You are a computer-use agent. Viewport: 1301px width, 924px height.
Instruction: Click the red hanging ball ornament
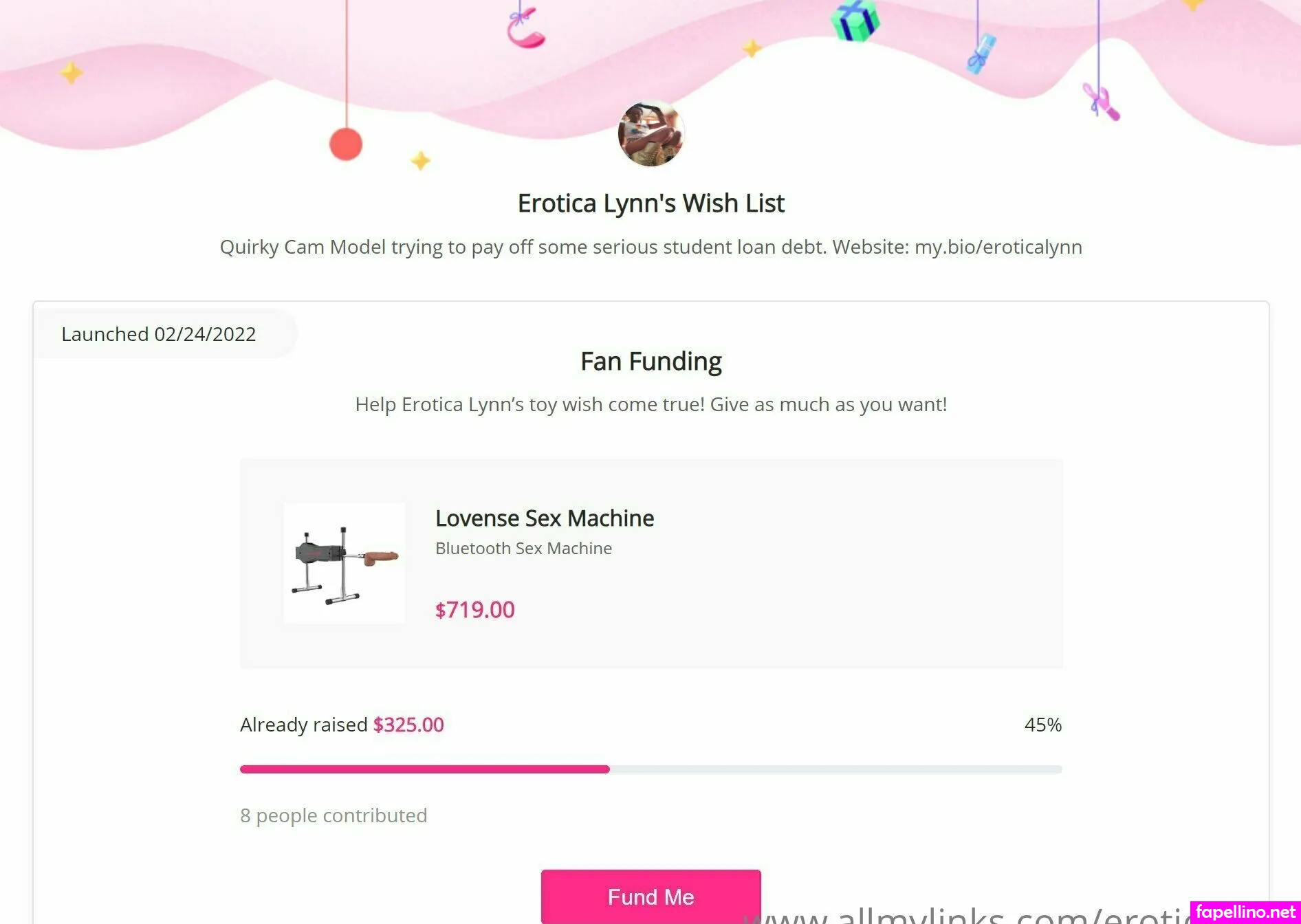(346, 144)
